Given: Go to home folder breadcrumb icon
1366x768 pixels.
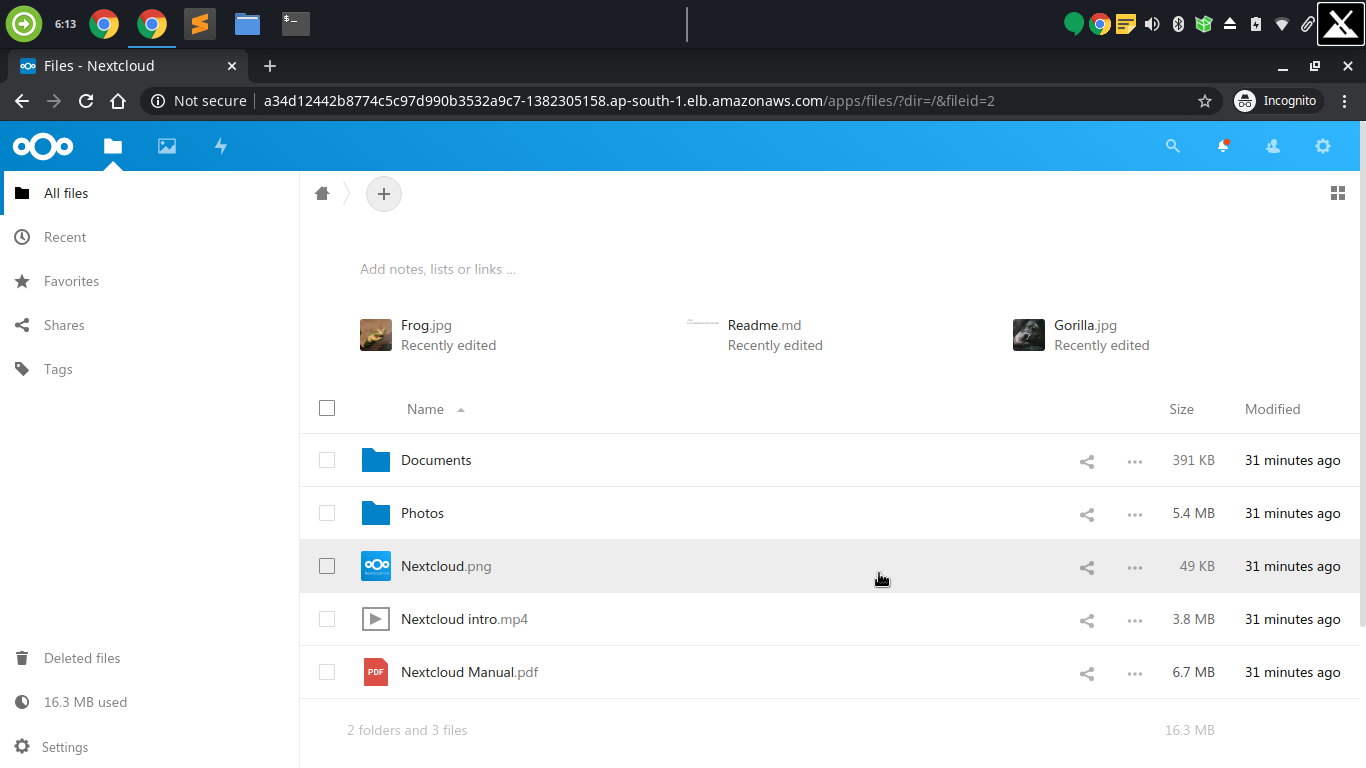Looking at the screenshot, I should (x=322, y=193).
